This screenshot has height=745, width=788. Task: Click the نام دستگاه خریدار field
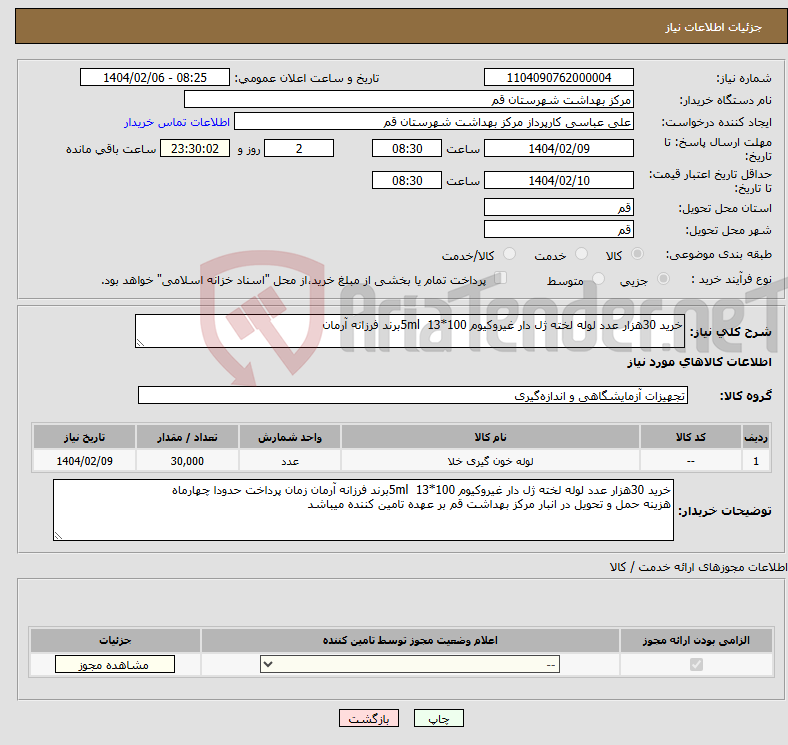click(409, 100)
